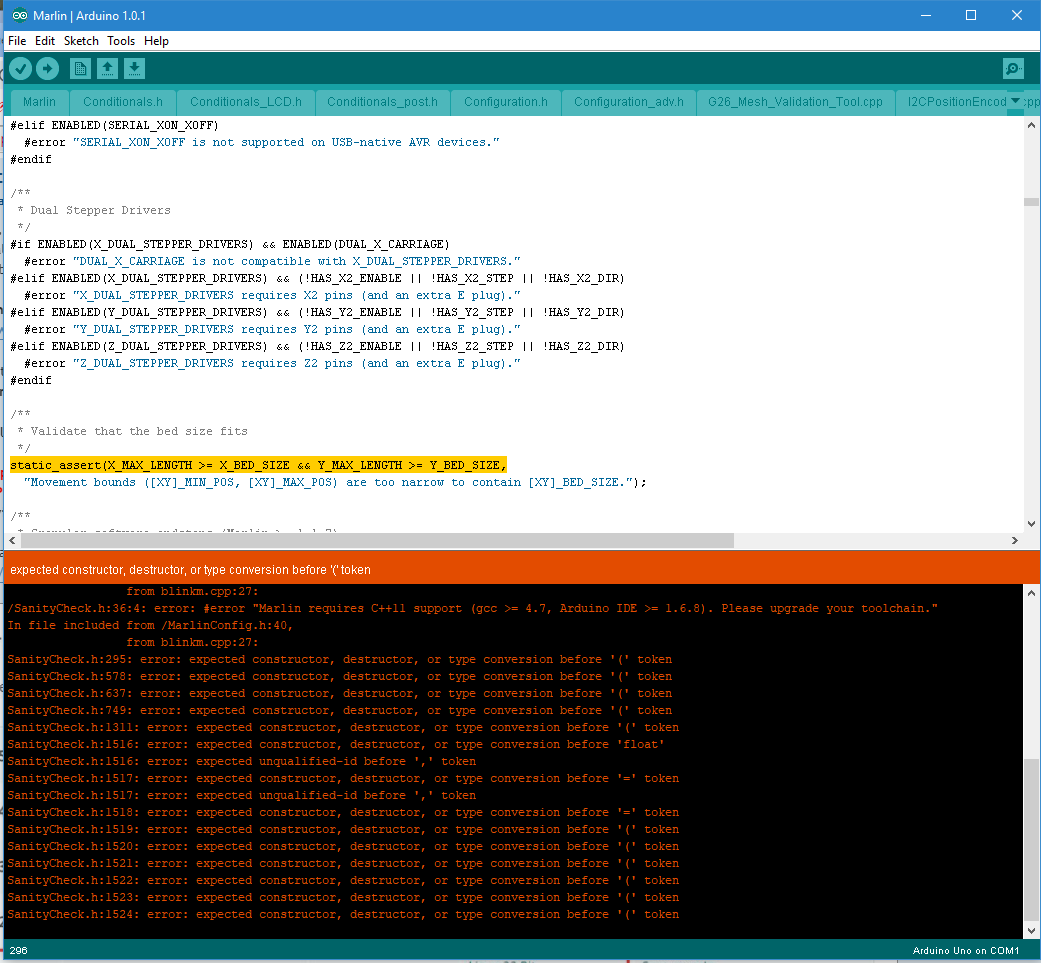The width and height of the screenshot is (1041, 963).
Task: Click the highlighted static_assert line
Action: pyautogui.click(x=258, y=465)
